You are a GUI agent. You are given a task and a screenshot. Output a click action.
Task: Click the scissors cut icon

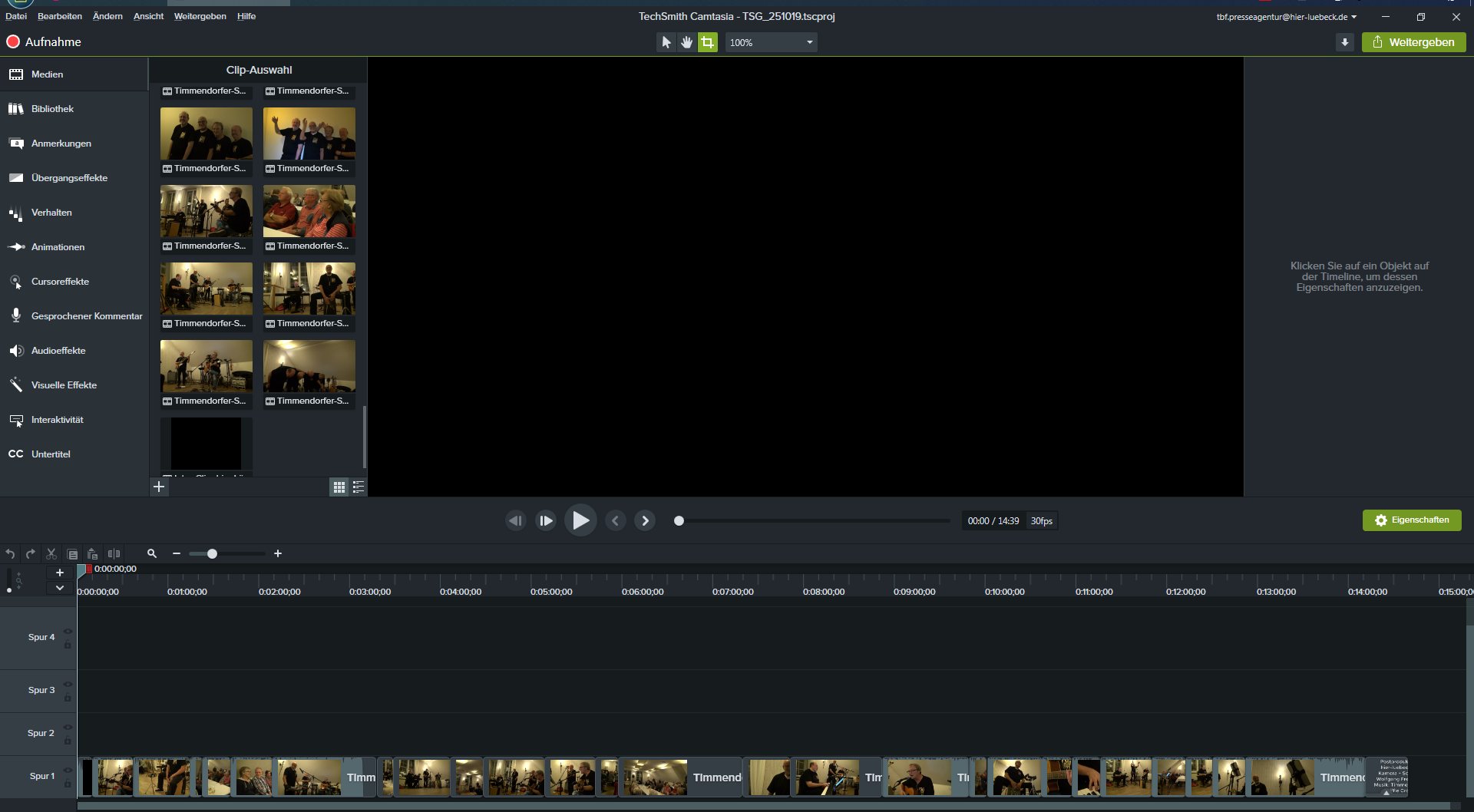pyautogui.click(x=51, y=553)
